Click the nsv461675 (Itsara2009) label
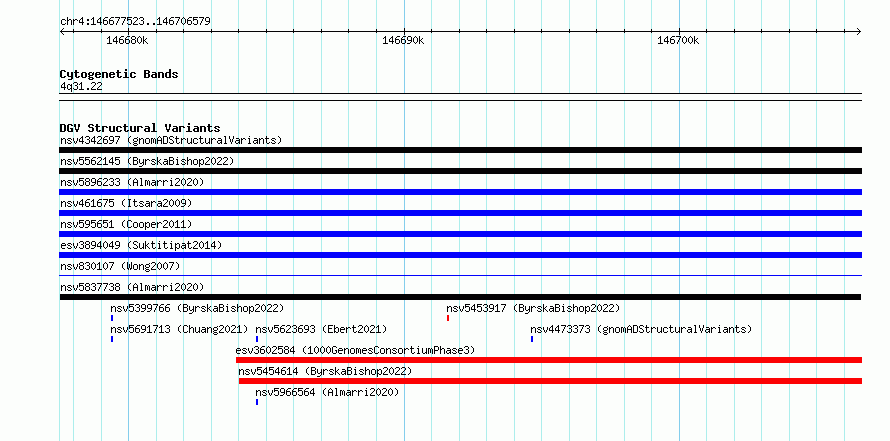 pos(126,203)
